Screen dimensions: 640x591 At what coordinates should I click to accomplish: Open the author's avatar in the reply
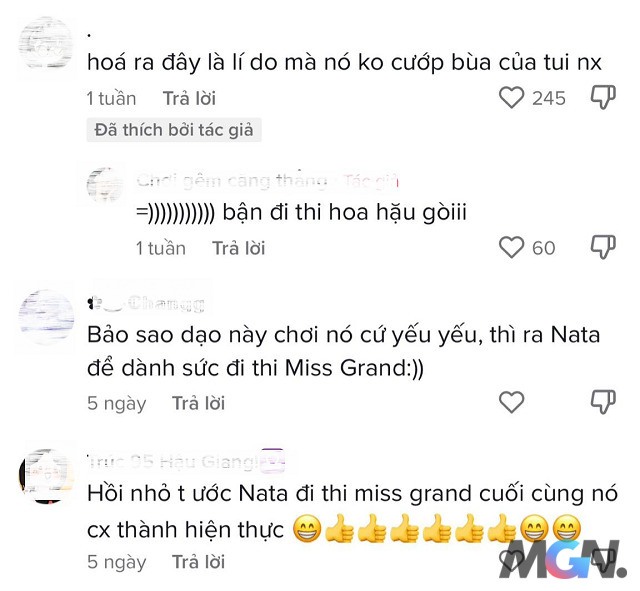tap(105, 185)
